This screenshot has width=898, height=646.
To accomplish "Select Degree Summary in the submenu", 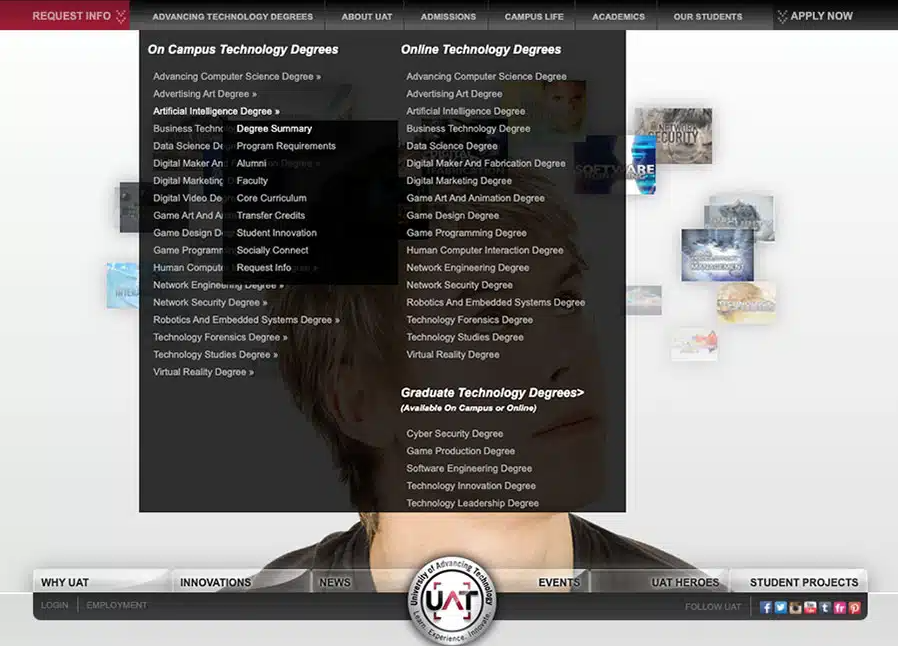I will pos(274,129).
